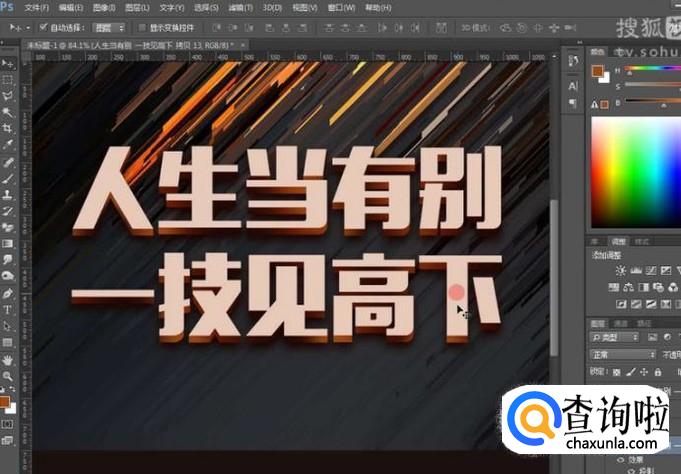Open the History panel icon
The image size is (681, 474).
pos(573,62)
